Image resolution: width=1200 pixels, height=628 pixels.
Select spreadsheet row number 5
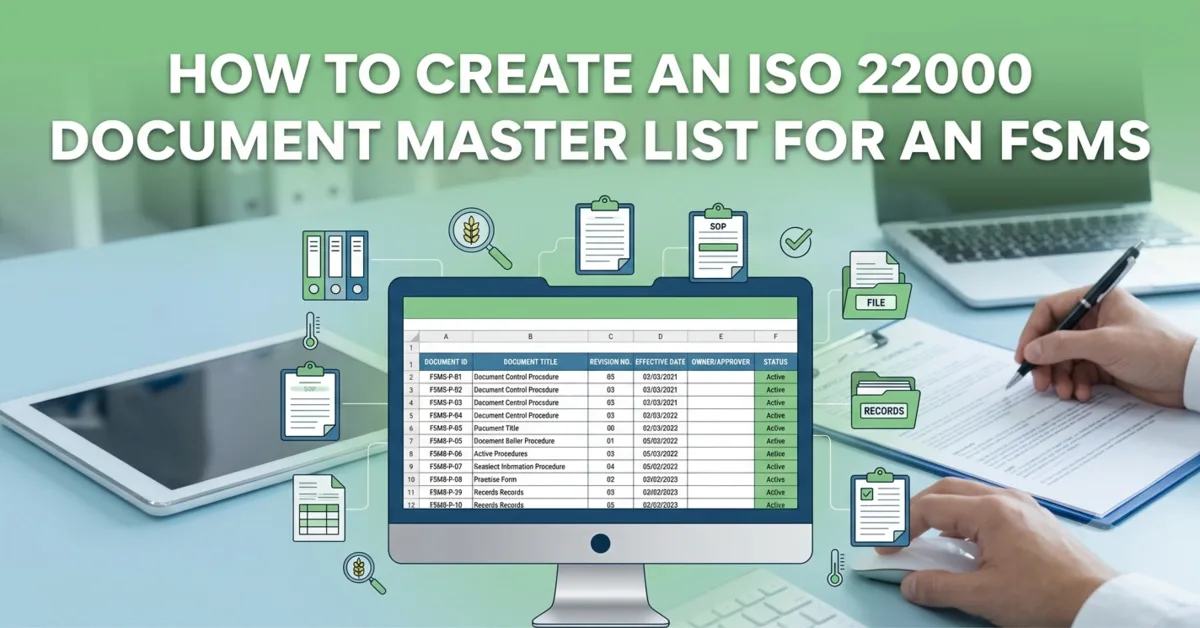click(x=411, y=415)
